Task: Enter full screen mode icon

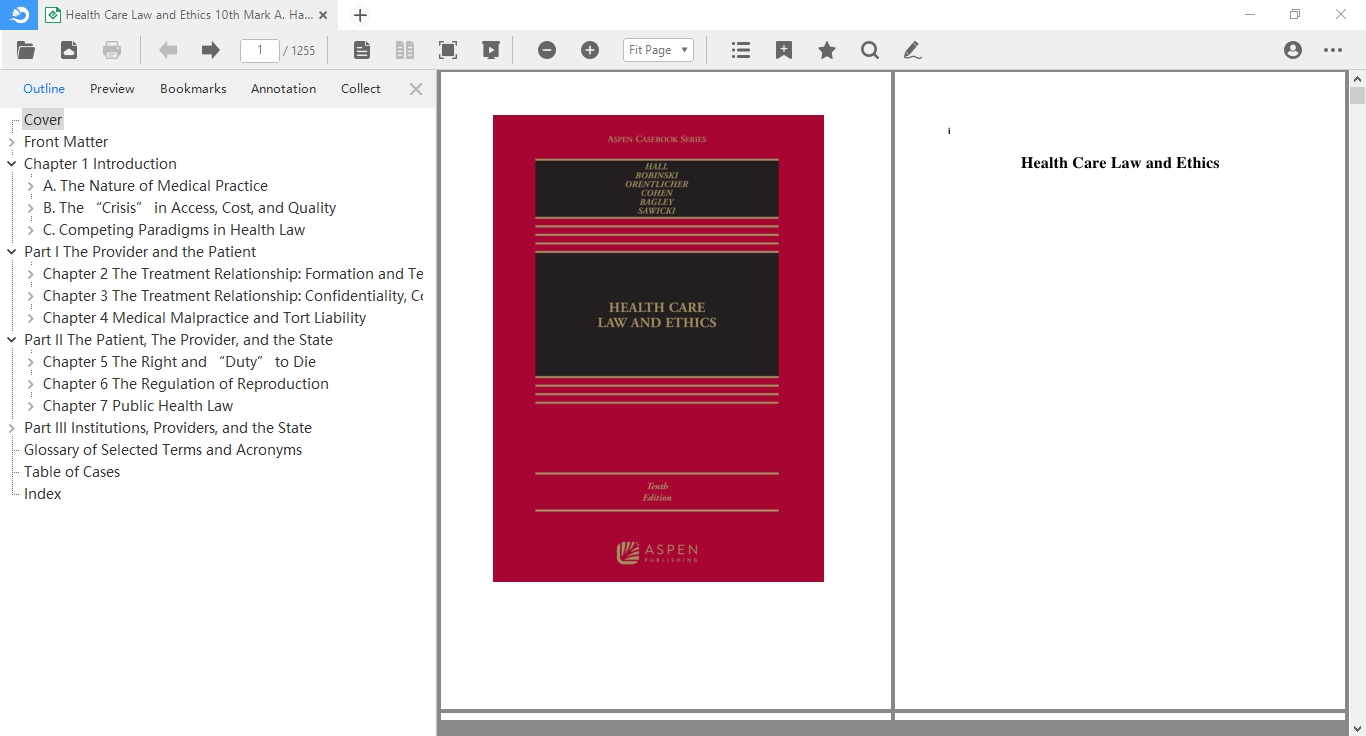Action: tap(448, 50)
